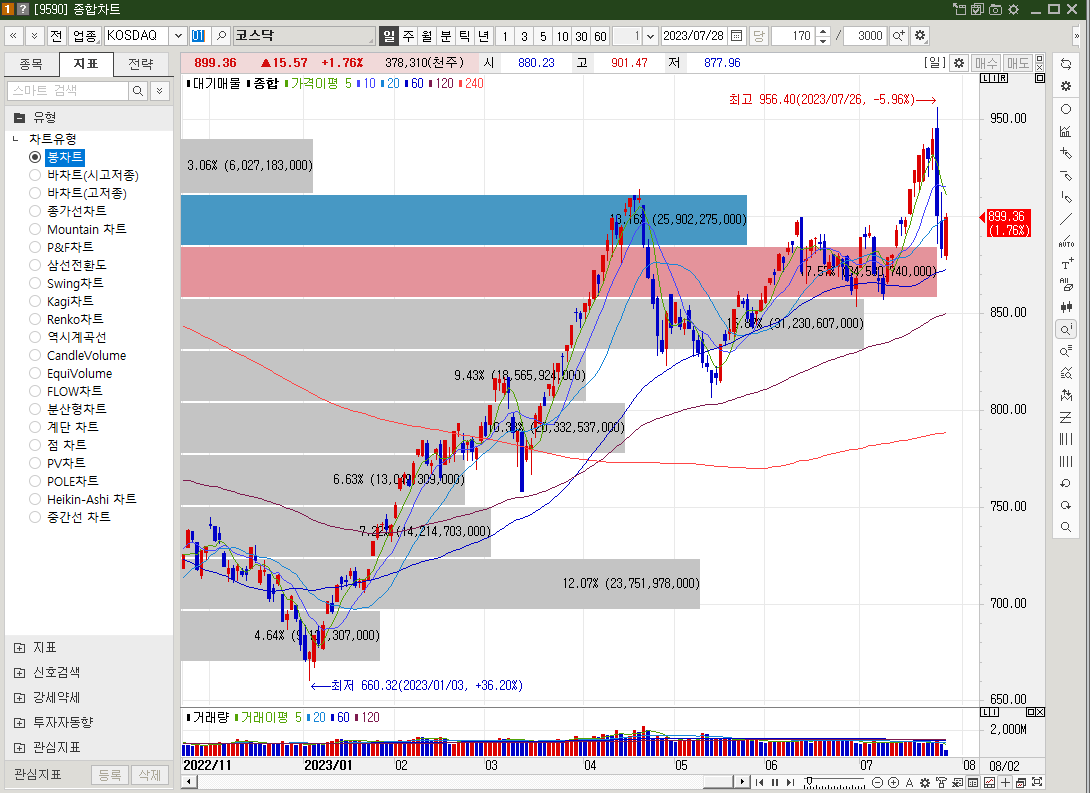
Task: Select the 분 minute period tab
Action: (x=446, y=35)
